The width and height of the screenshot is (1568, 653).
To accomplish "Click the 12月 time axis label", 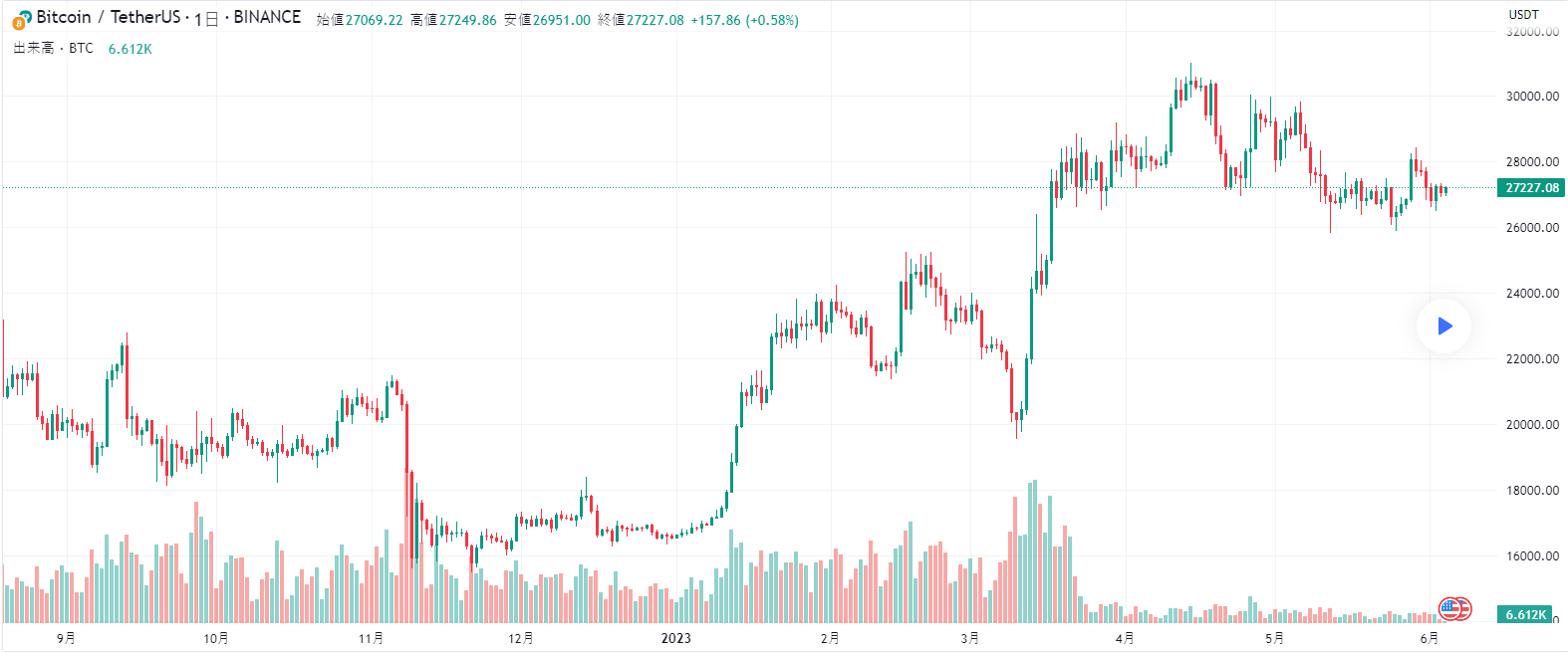I will 520,638.
